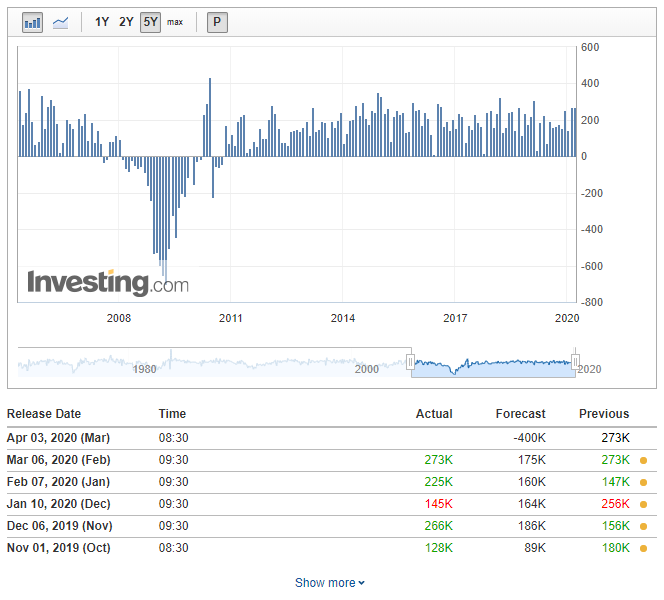This screenshot has width=664, height=600.
Task: Grab the left range slider handle
Action: click(410, 362)
